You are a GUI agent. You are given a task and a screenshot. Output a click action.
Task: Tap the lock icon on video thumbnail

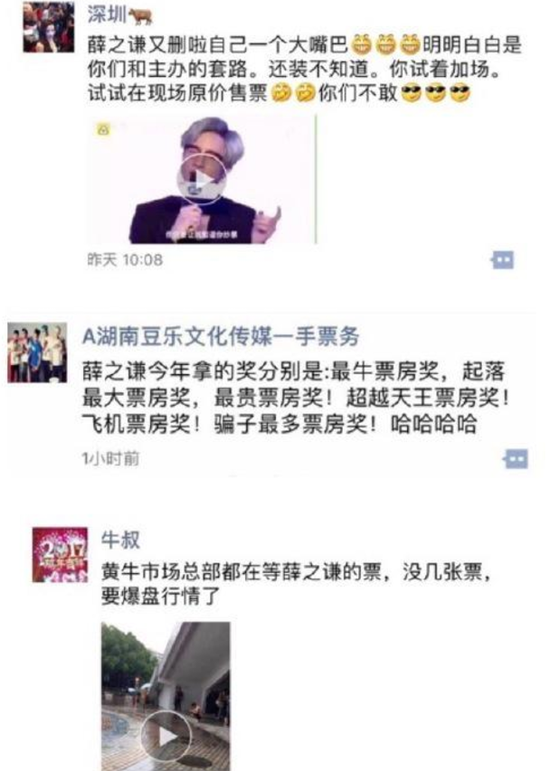pos(103,130)
